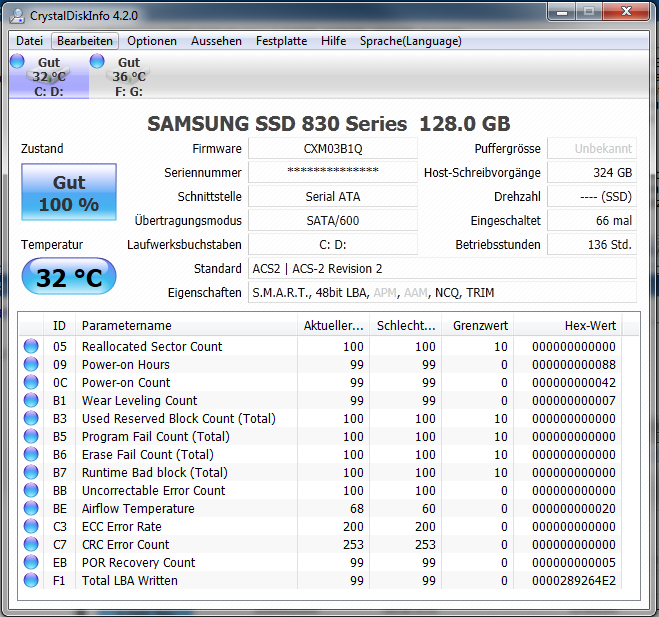This screenshot has width=659, height=617.
Task: Close the CrystalDiskInfo window
Action: point(626,12)
